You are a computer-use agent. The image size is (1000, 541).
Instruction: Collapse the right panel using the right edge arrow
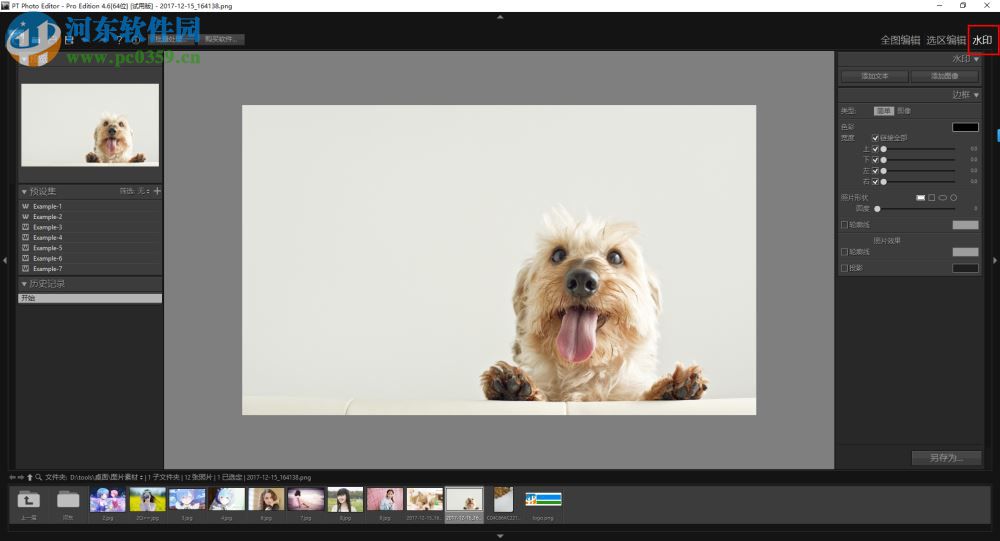pos(996,260)
